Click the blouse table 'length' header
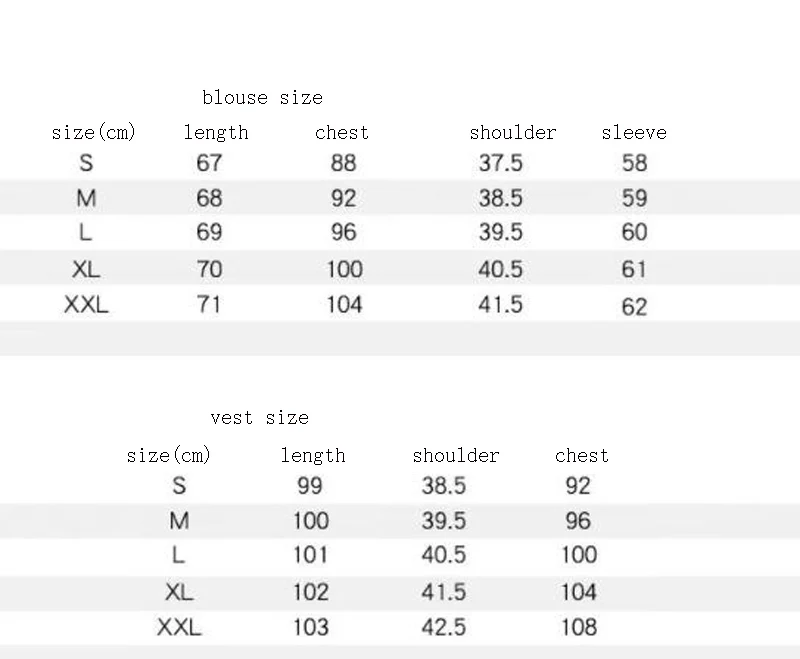Viewport: 800px width, 659px height. pos(216,133)
